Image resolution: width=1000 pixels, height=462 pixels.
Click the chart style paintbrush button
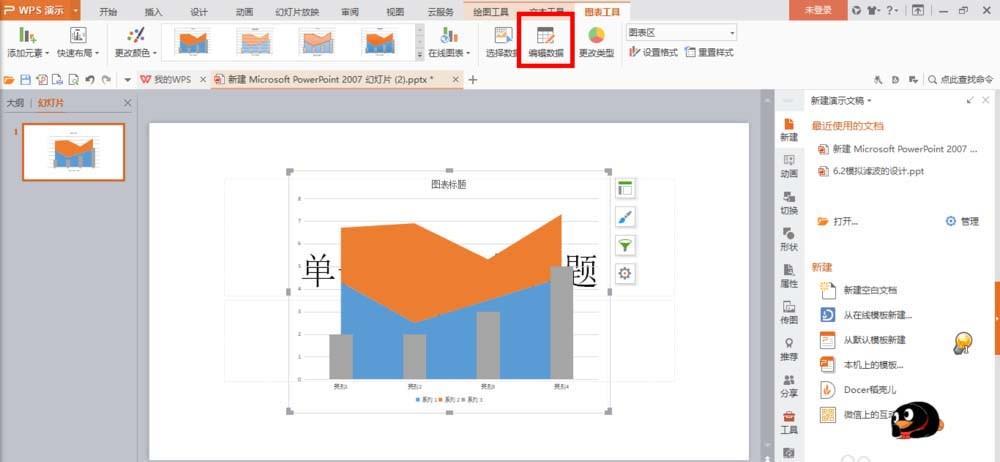[x=626, y=217]
